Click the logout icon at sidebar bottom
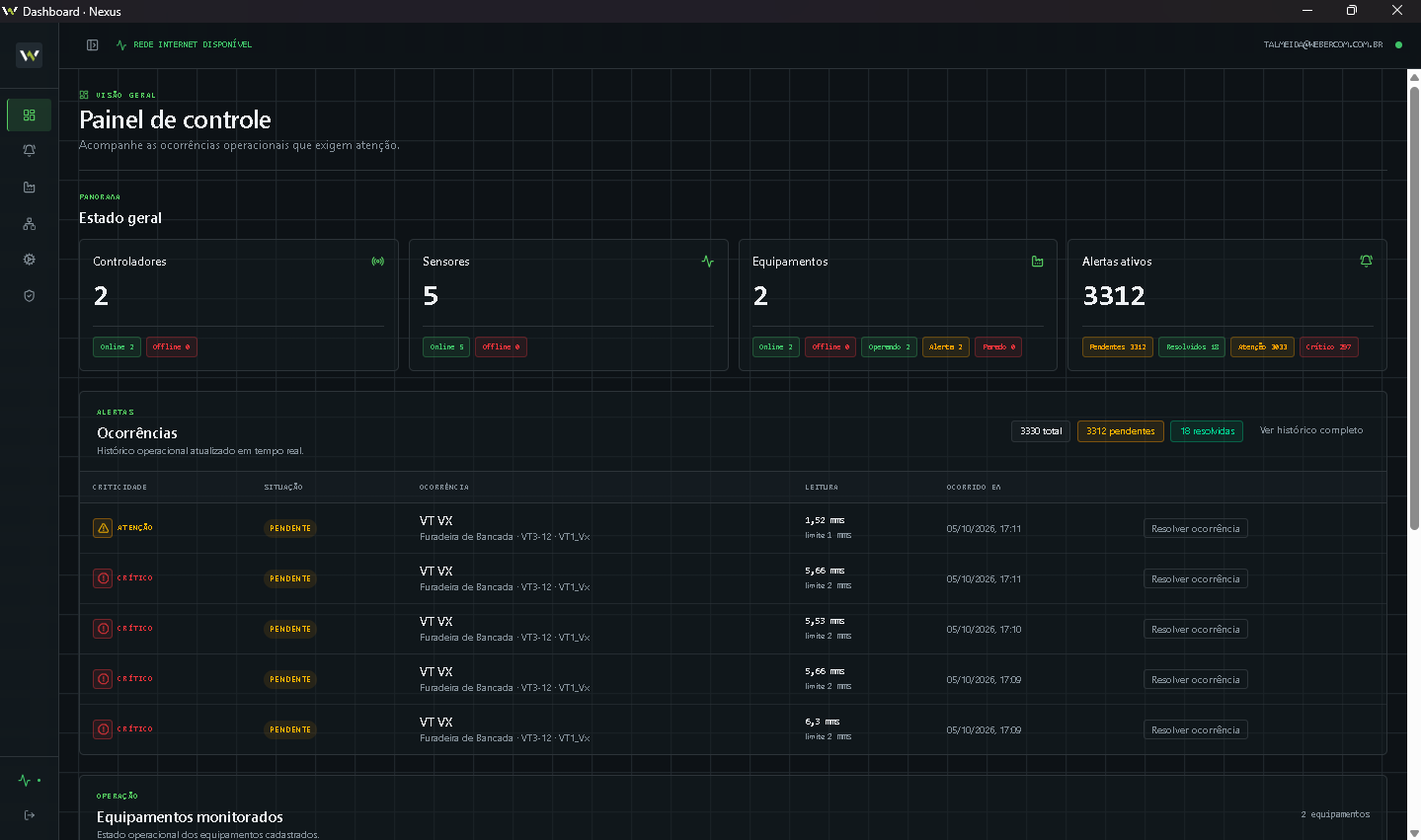 [x=30, y=815]
